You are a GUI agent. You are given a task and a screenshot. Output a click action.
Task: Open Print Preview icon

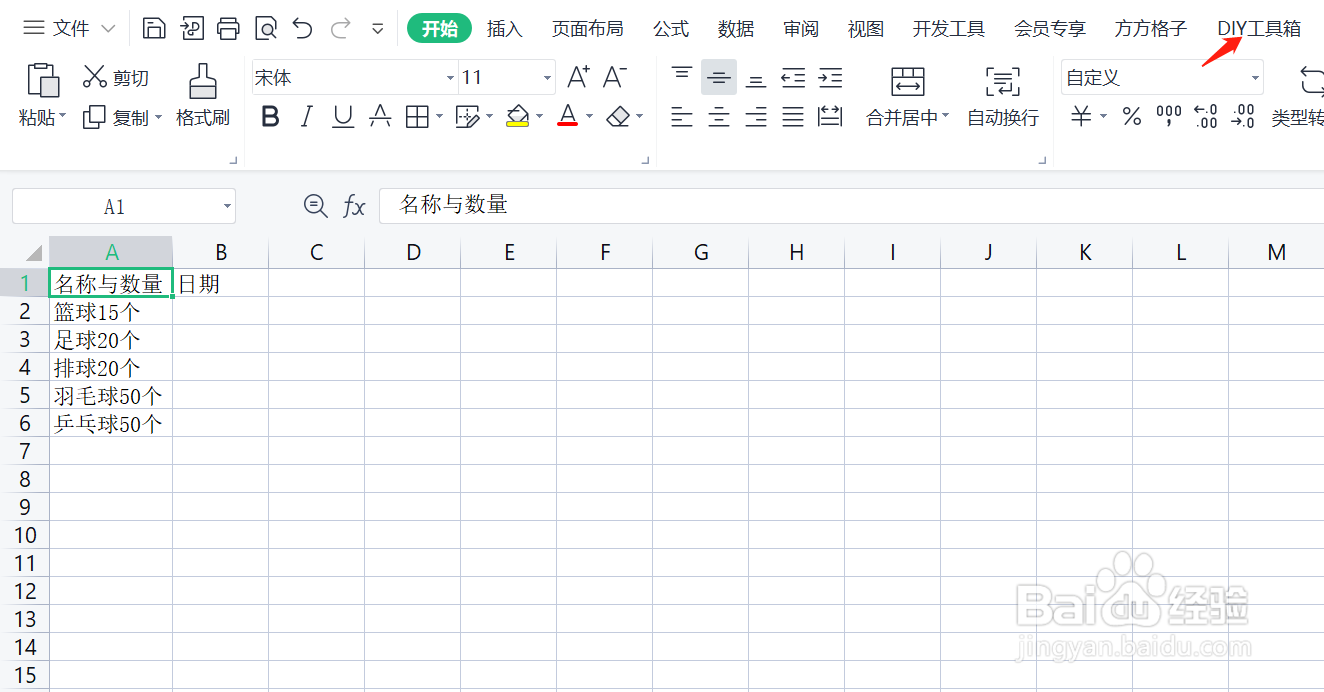point(265,28)
